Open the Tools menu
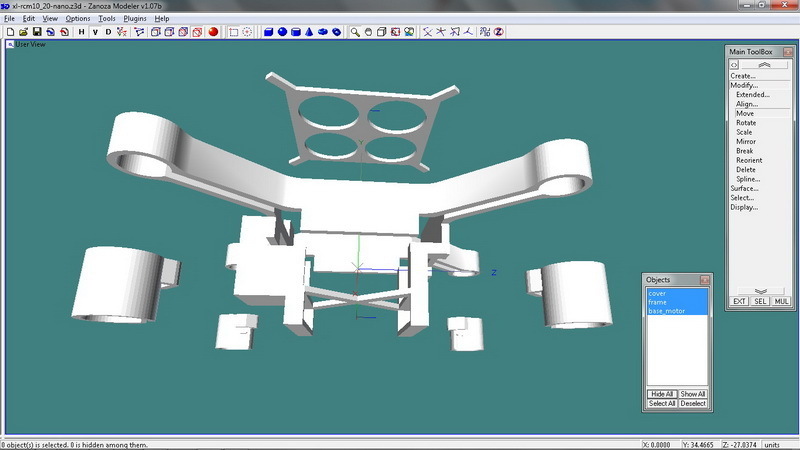 point(107,18)
